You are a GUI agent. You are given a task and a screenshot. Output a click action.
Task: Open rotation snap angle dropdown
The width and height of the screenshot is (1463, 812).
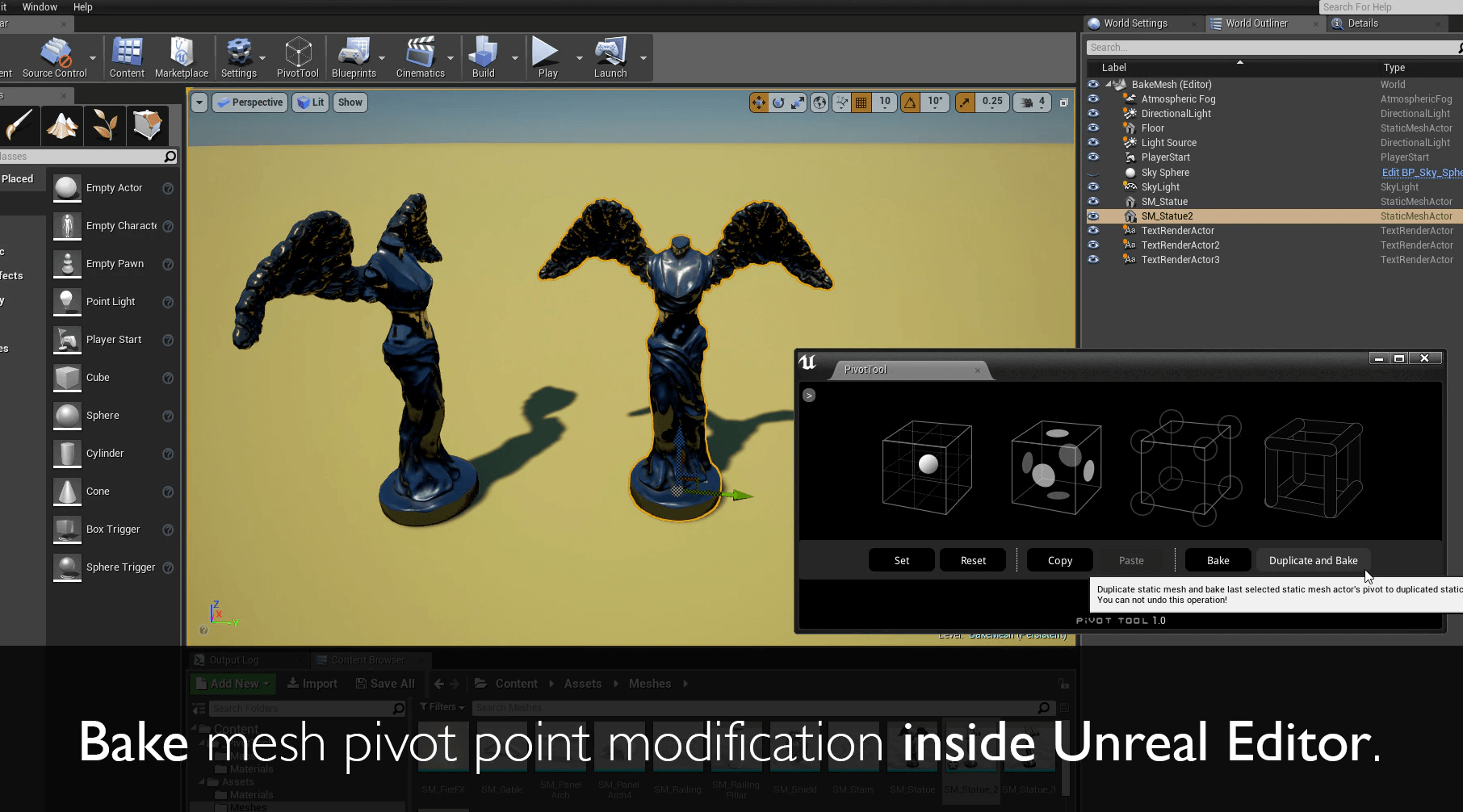click(935, 103)
